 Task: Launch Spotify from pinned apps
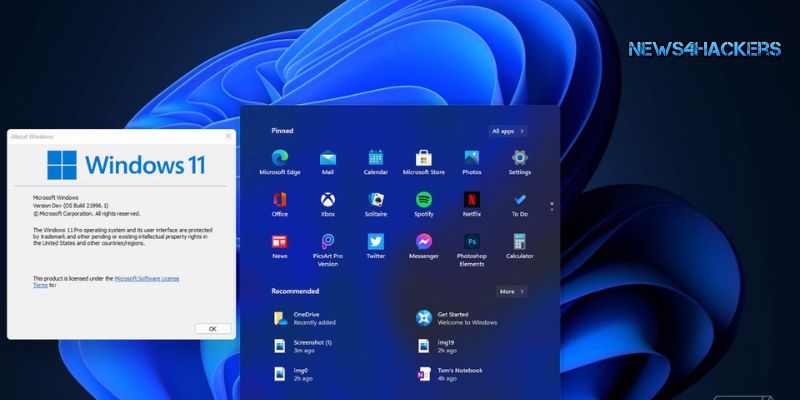(423, 200)
